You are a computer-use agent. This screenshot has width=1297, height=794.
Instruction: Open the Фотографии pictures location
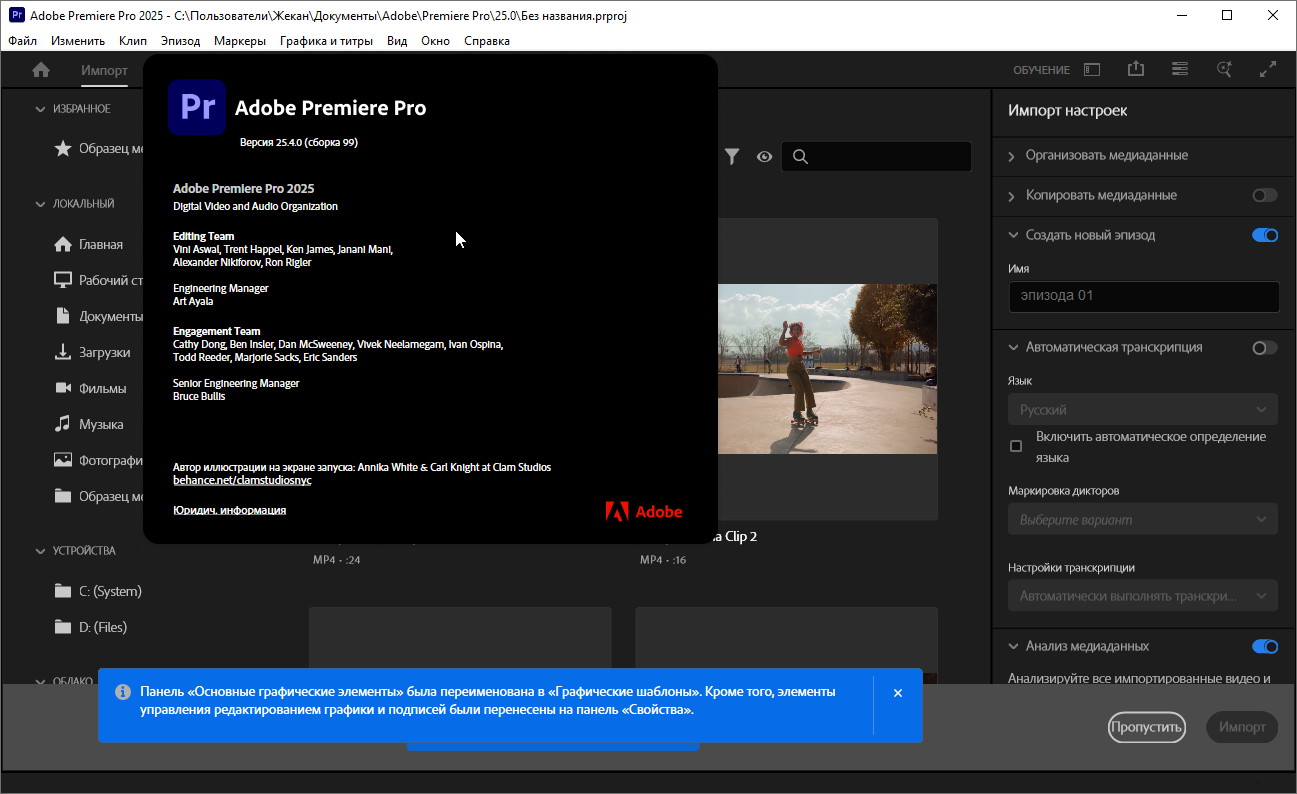98,460
